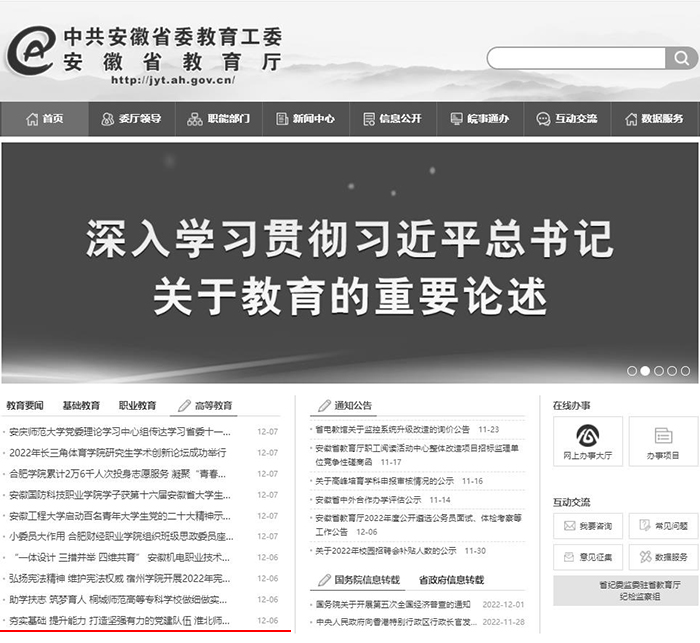Select the first banner carousel dot
The height and width of the screenshot is (643, 700).
[x=632, y=371]
